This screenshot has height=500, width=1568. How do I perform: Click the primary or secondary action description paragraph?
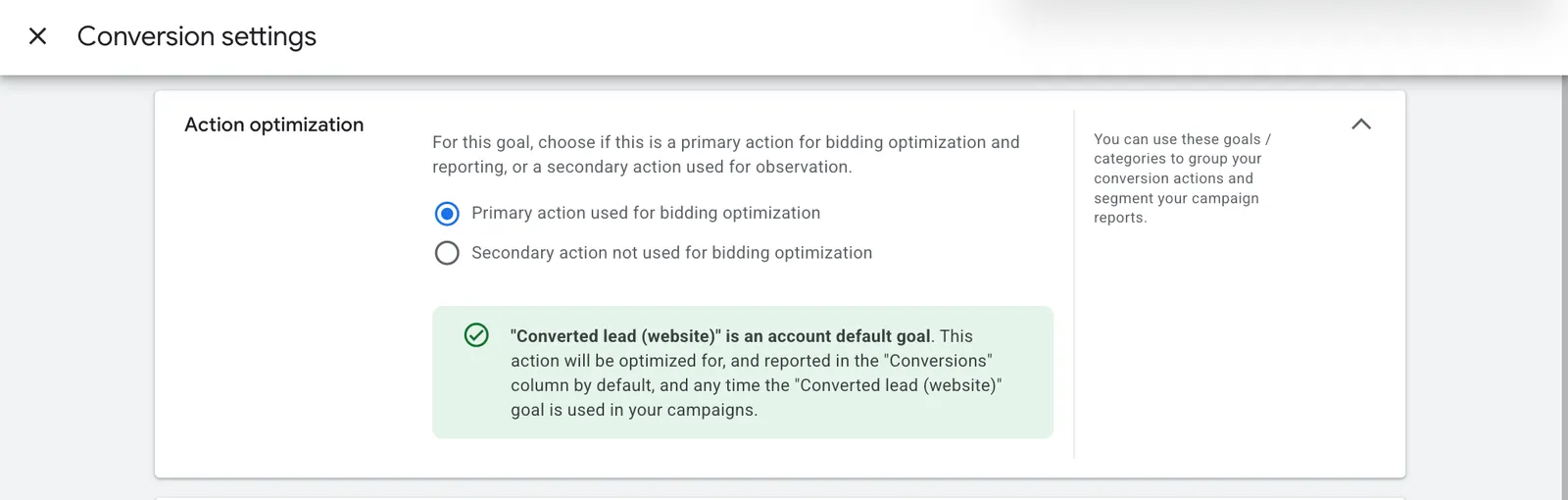(726, 154)
